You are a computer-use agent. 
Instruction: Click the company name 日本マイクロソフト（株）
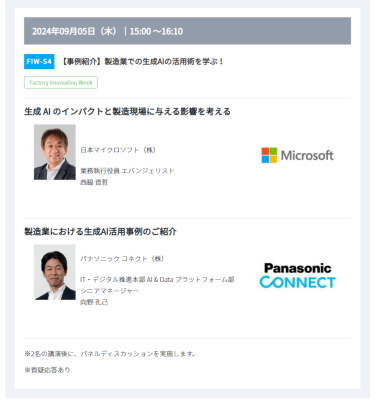tap(118, 150)
